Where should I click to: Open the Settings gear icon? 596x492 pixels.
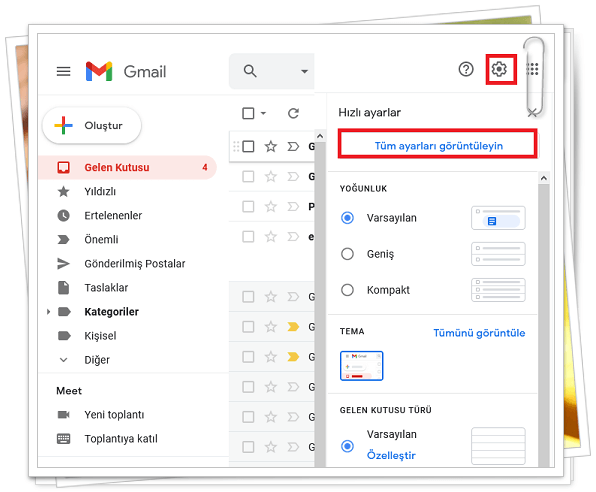coord(499,69)
